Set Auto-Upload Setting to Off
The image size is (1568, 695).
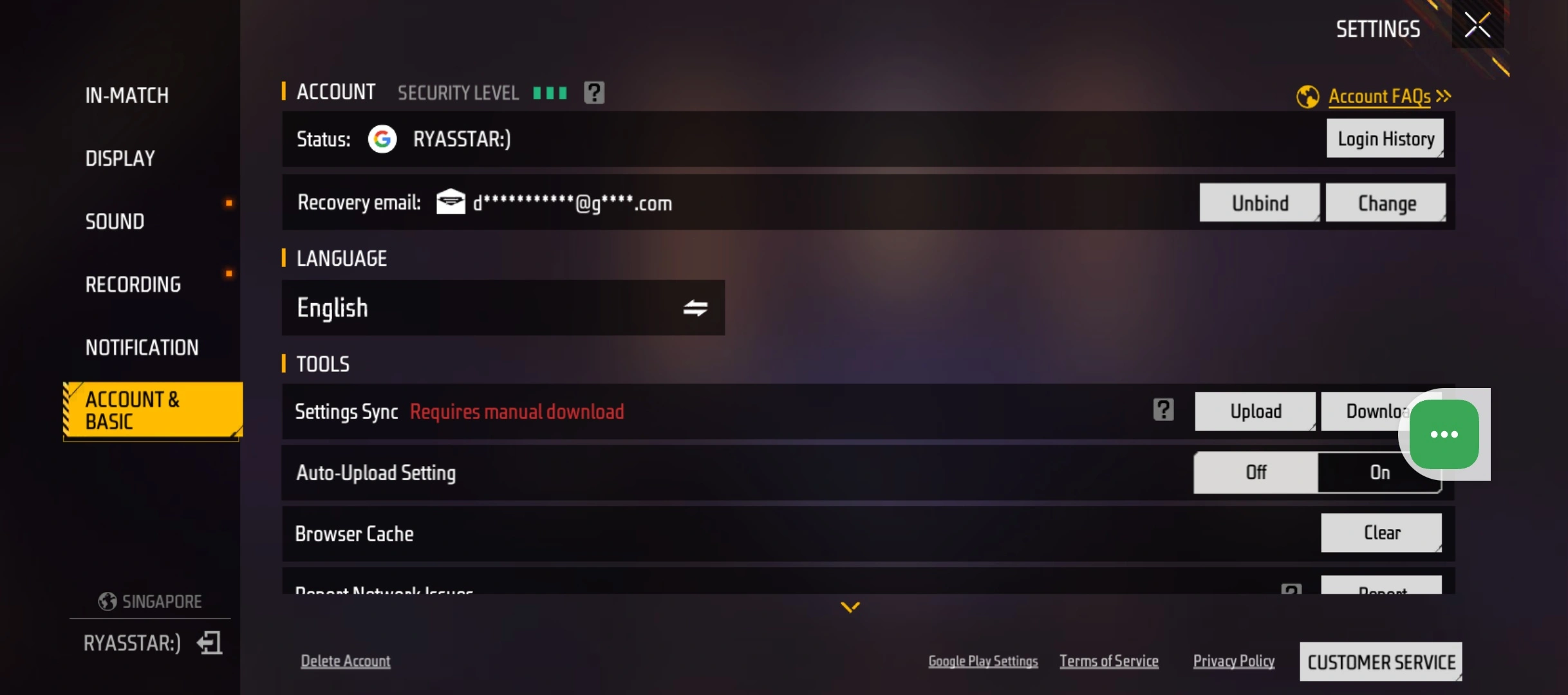(x=1255, y=472)
